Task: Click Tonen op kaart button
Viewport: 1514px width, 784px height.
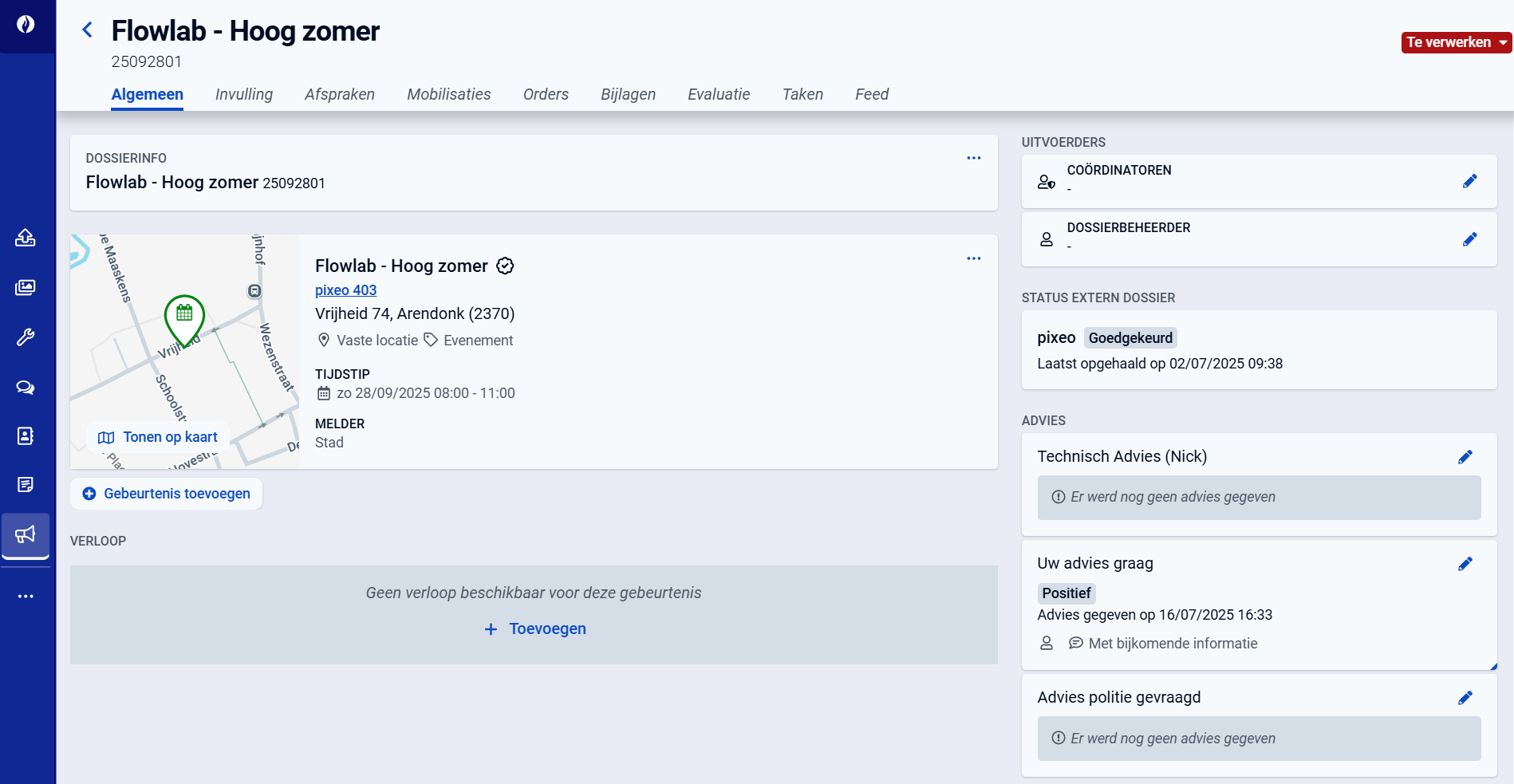Action: click(158, 437)
